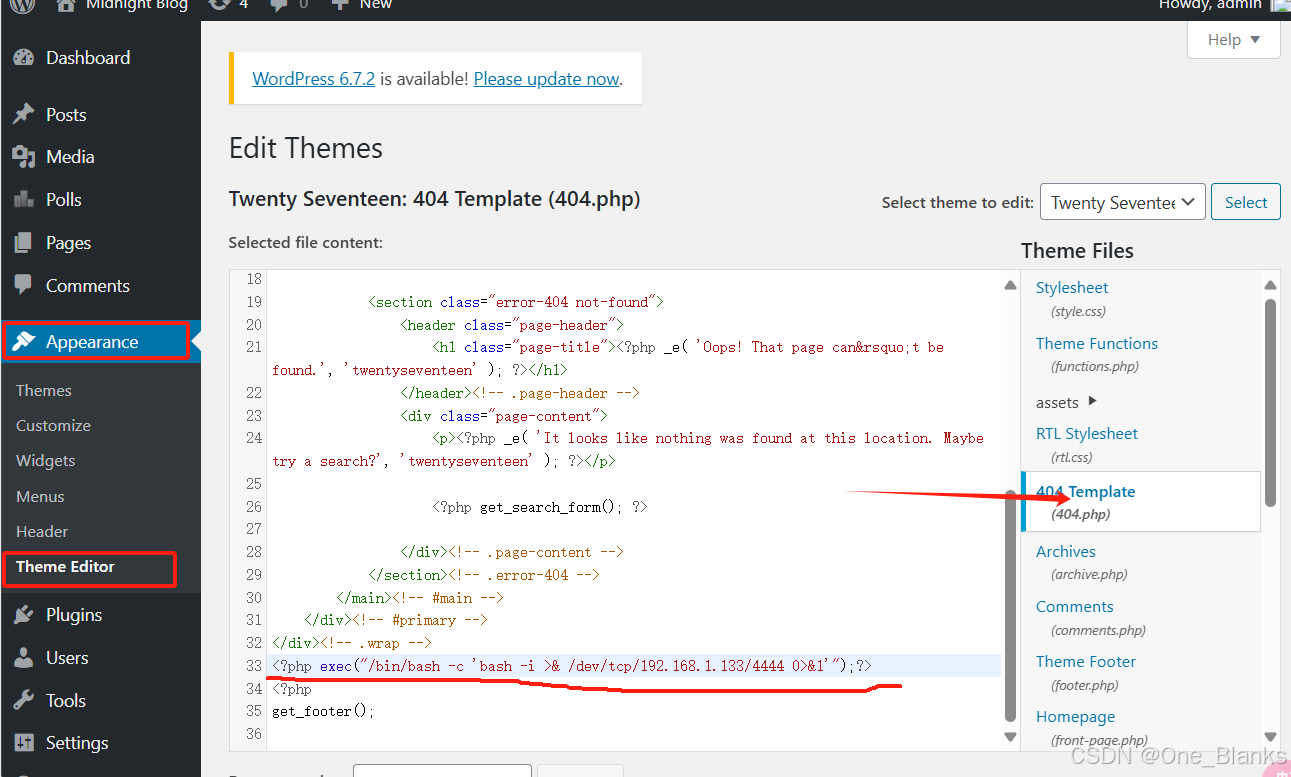Click code line 33 with php exec
This screenshot has height=777, width=1291.
(572, 666)
